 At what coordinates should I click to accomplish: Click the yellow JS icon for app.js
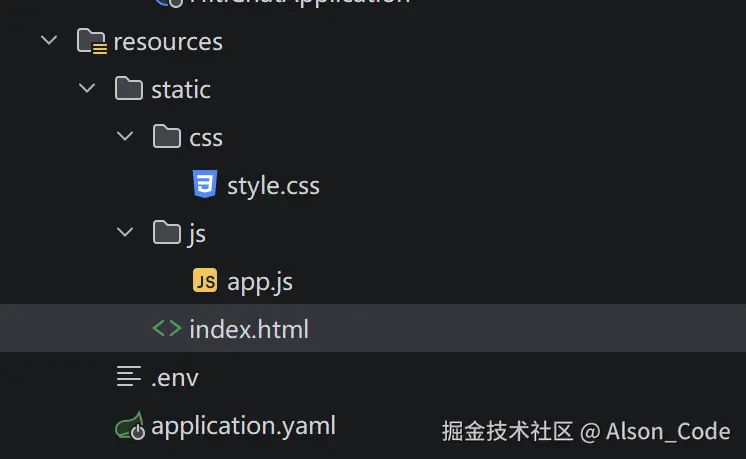pyautogui.click(x=205, y=280)
